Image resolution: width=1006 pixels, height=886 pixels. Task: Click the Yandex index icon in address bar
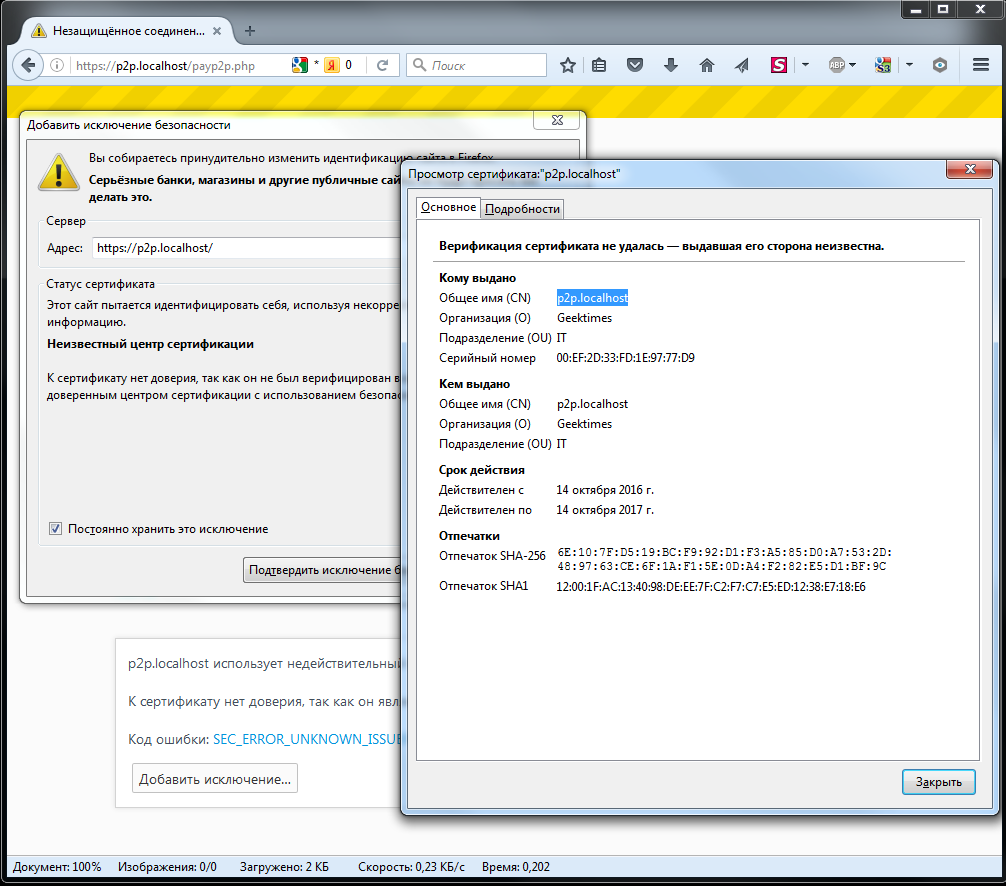tap(332, 65)
